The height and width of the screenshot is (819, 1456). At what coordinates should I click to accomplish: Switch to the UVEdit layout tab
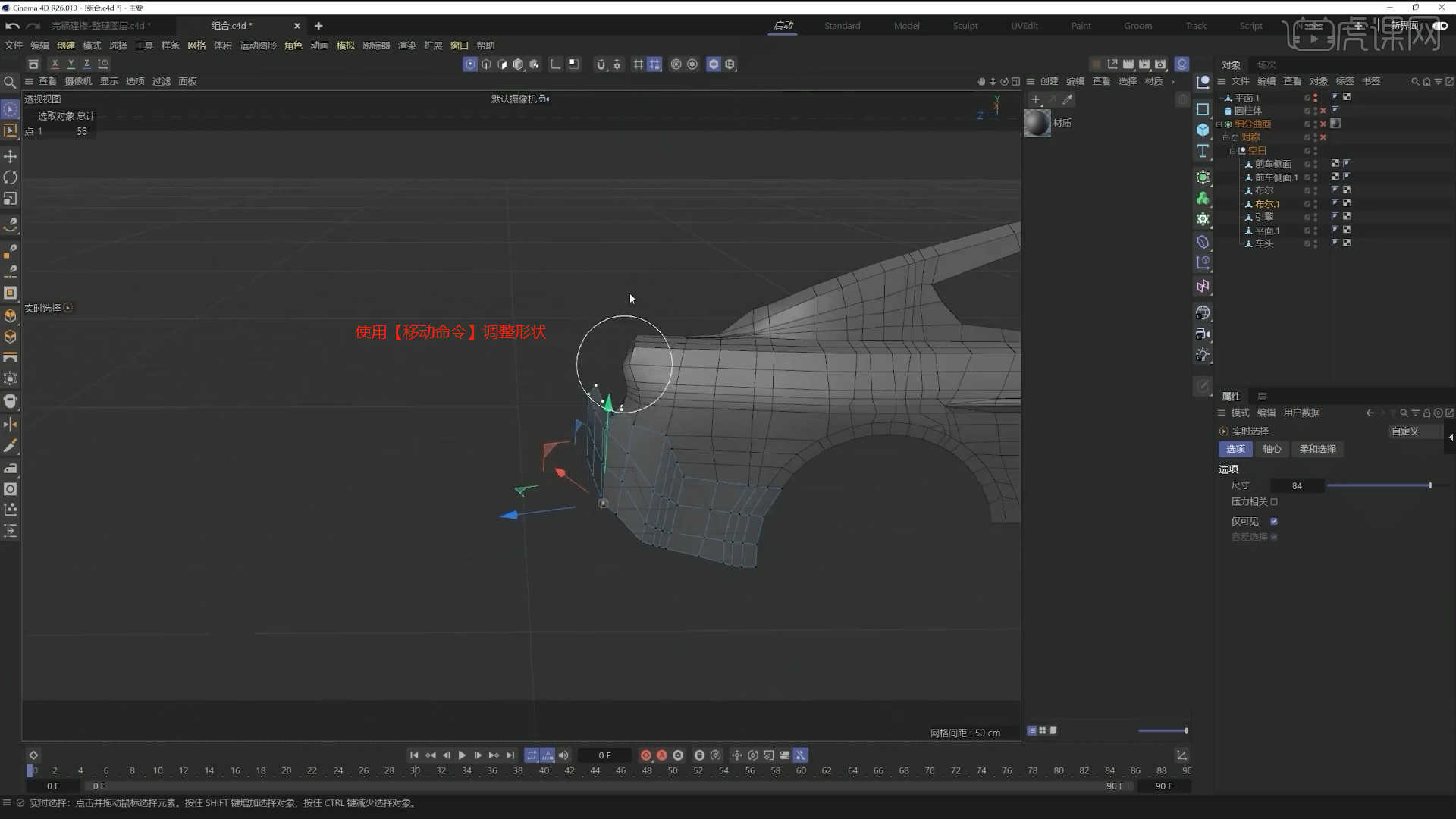[x=1025, y=26]
